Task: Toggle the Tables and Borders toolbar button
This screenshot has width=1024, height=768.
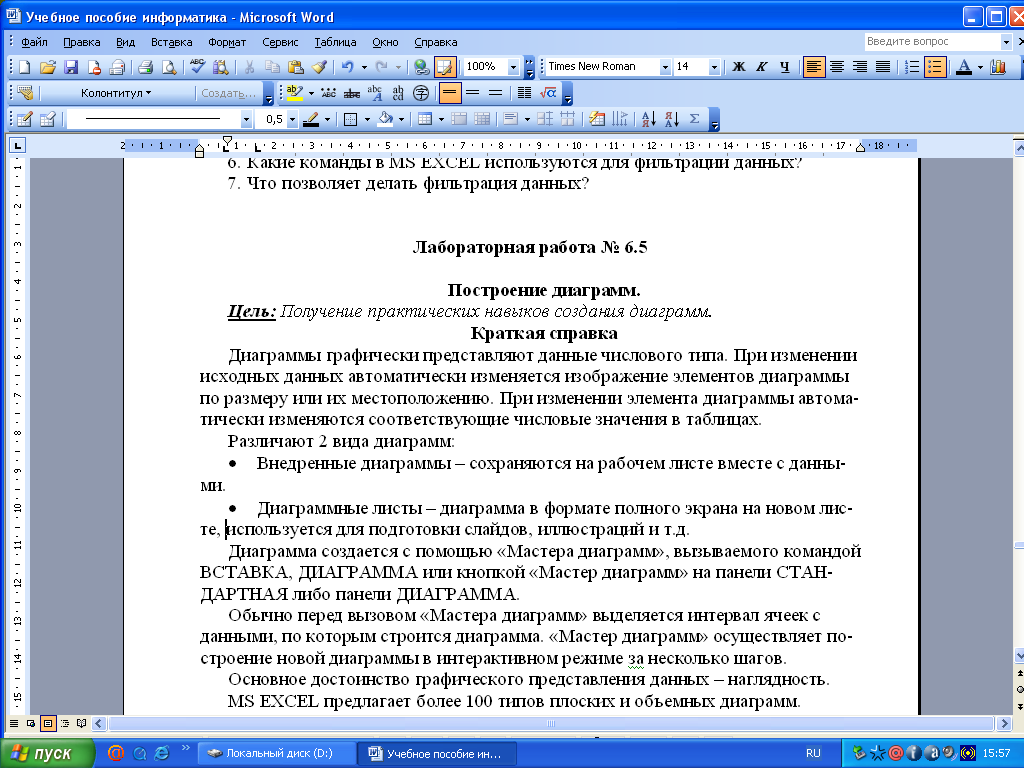Action: tap(445, 67)
